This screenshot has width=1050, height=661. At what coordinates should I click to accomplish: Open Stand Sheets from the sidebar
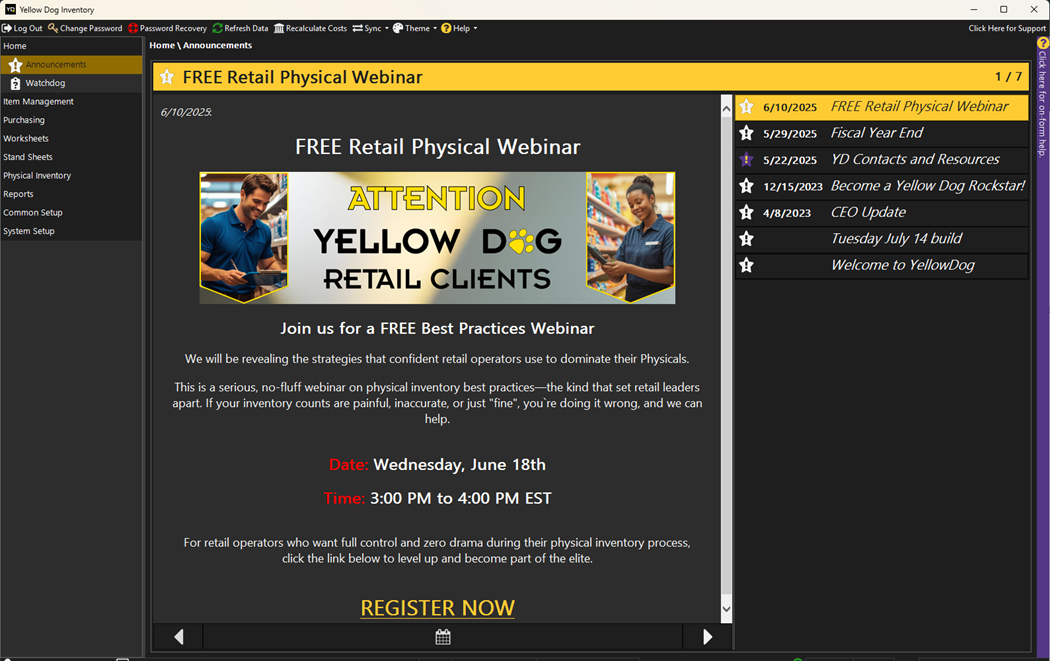pos(27,157)
